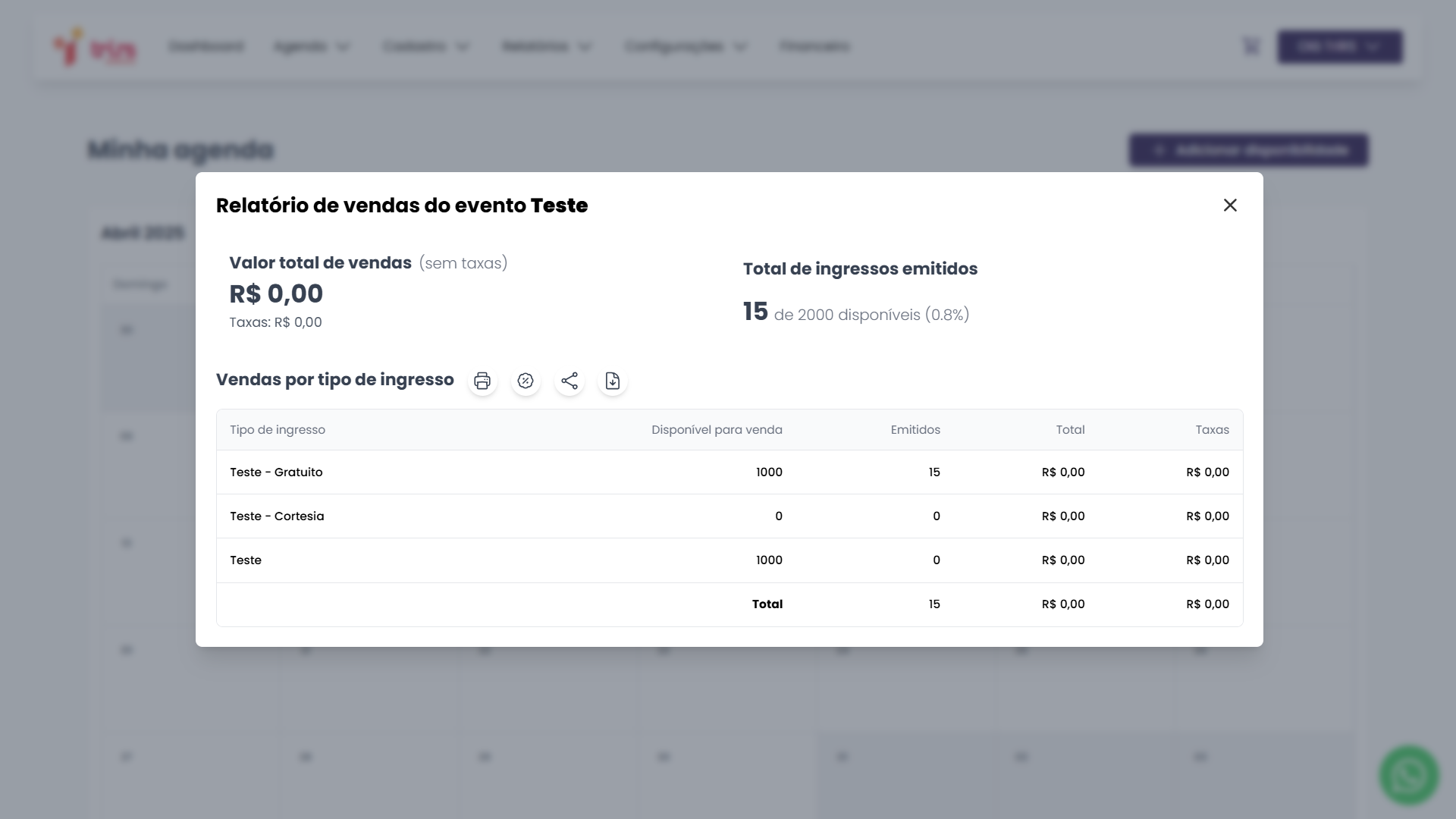
Task: Click the Emitidos column header
Action: point(915,430)
